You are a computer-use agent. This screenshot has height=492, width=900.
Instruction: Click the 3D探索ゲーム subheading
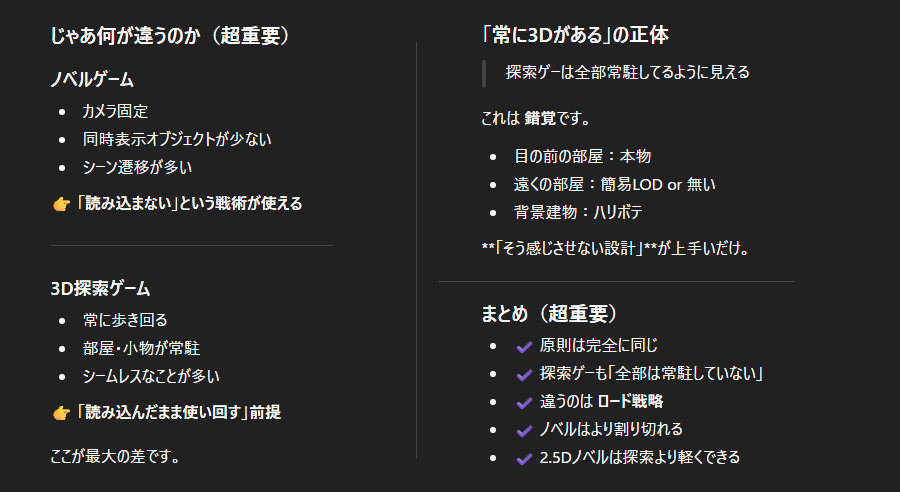point(100,289)
